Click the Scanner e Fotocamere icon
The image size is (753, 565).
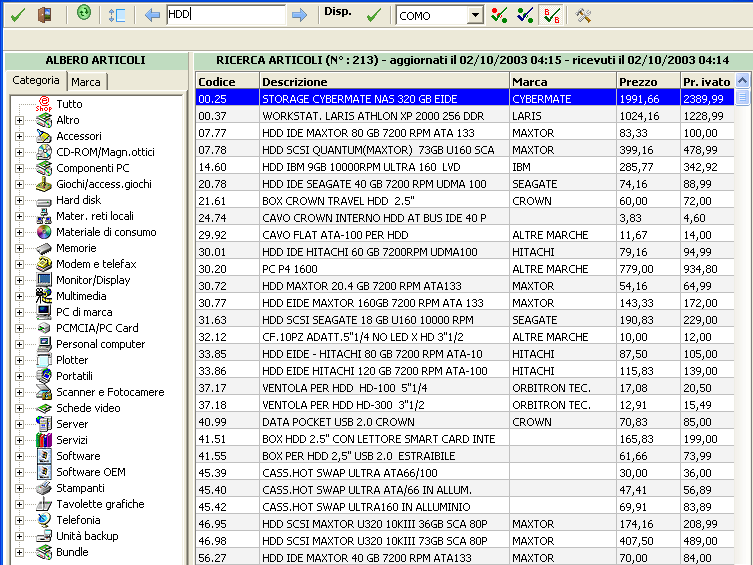click(44, 392)
